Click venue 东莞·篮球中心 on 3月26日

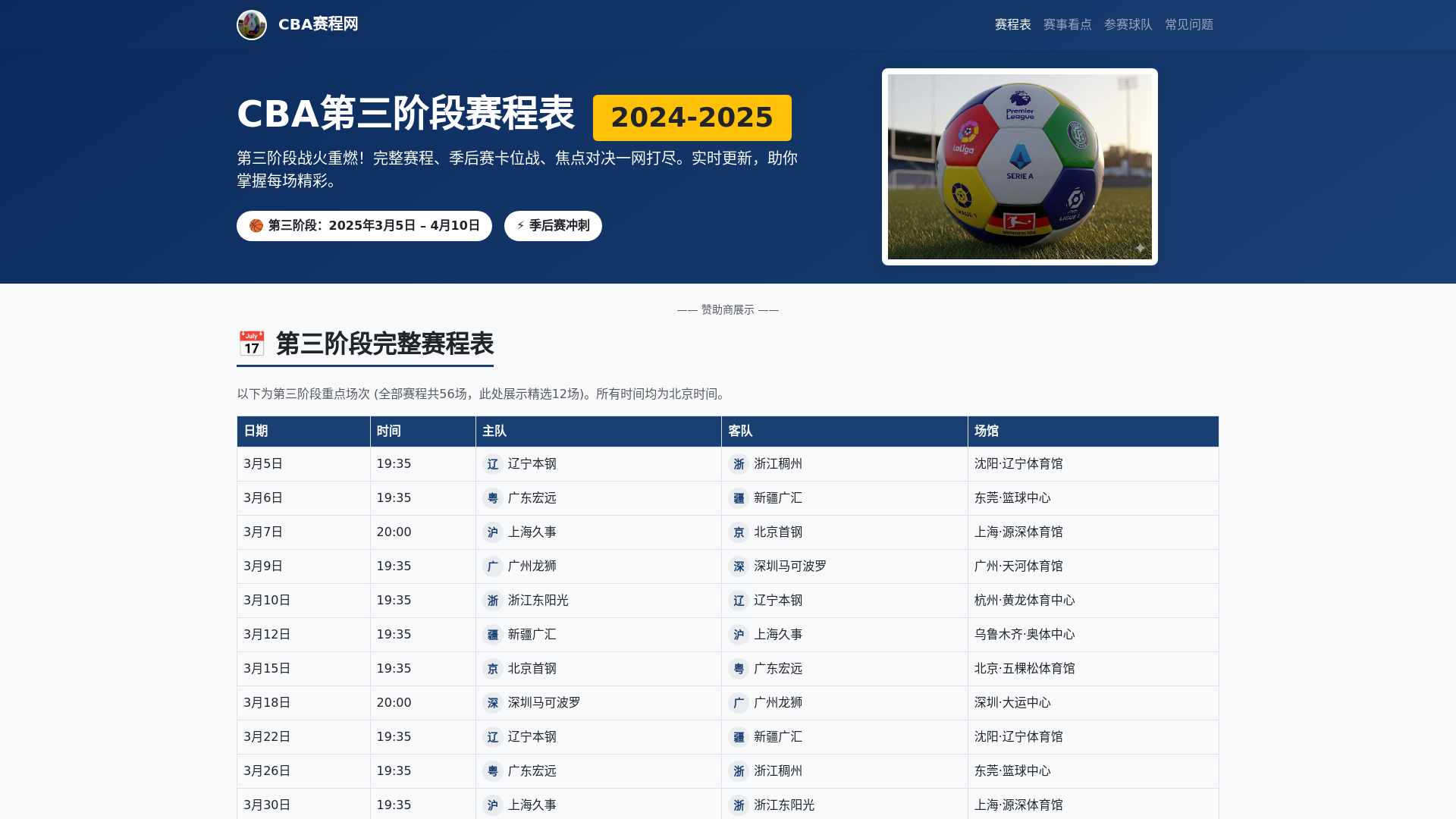(1012, 771)
